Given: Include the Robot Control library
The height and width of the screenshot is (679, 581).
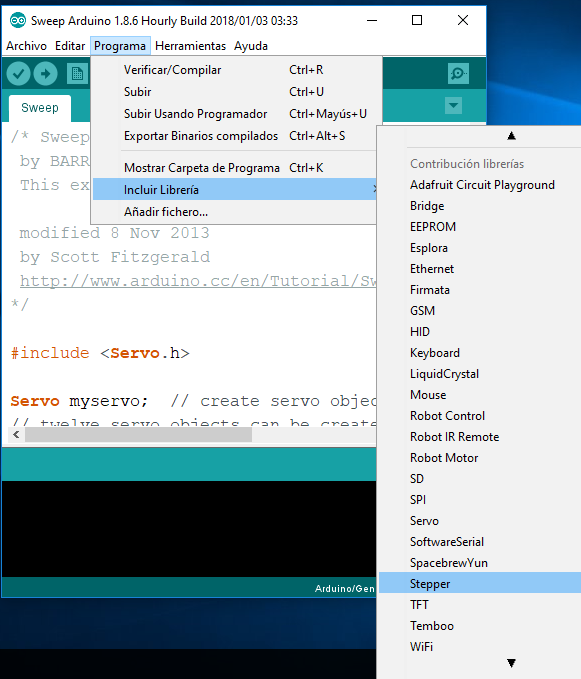Looking at the screenshot, I should point(480,416).
